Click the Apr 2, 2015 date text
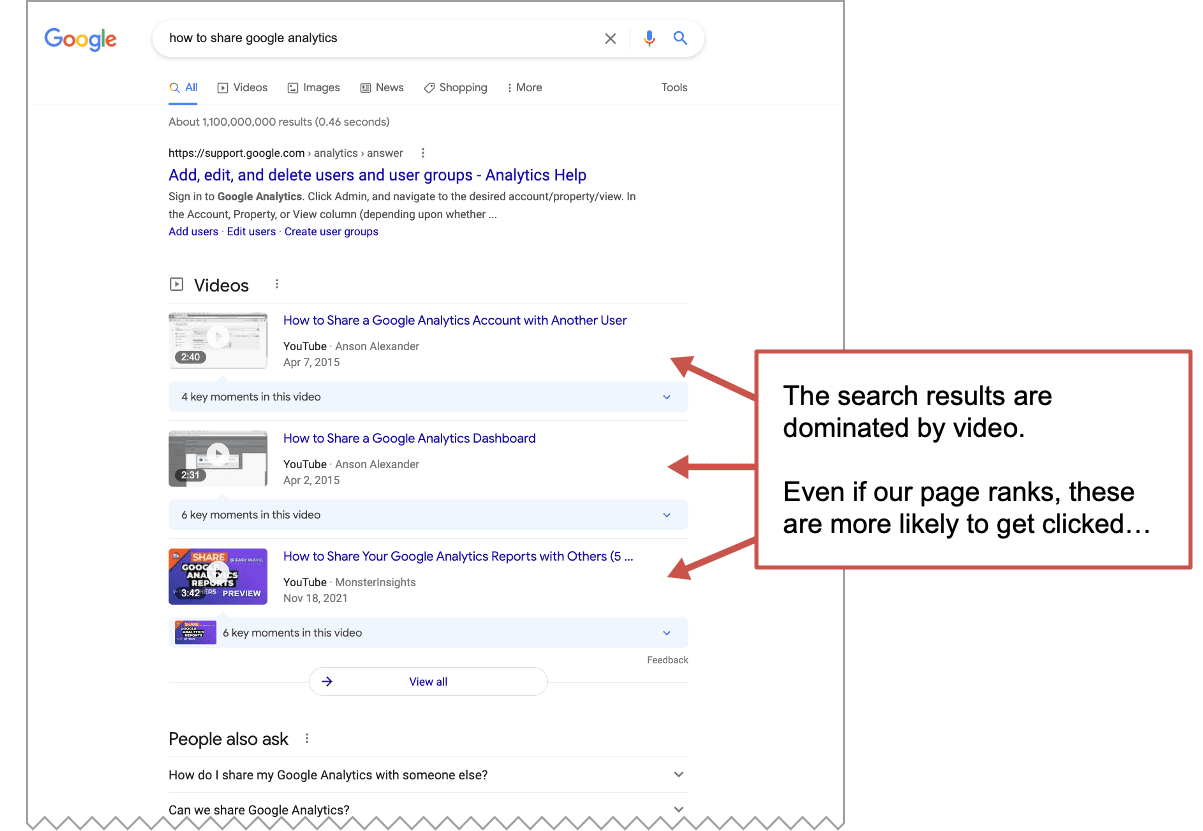 tap(311, 481)
